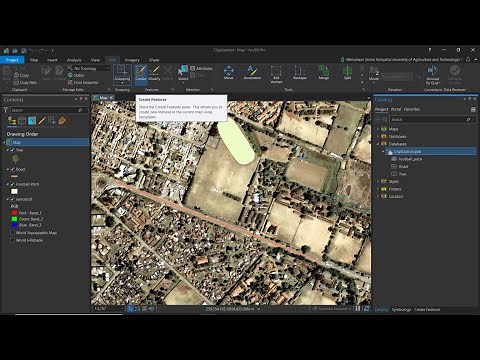Click the Tree point symbol
Image resolution: width=480 pixels, height=360 pixels.
click(15, 159)
